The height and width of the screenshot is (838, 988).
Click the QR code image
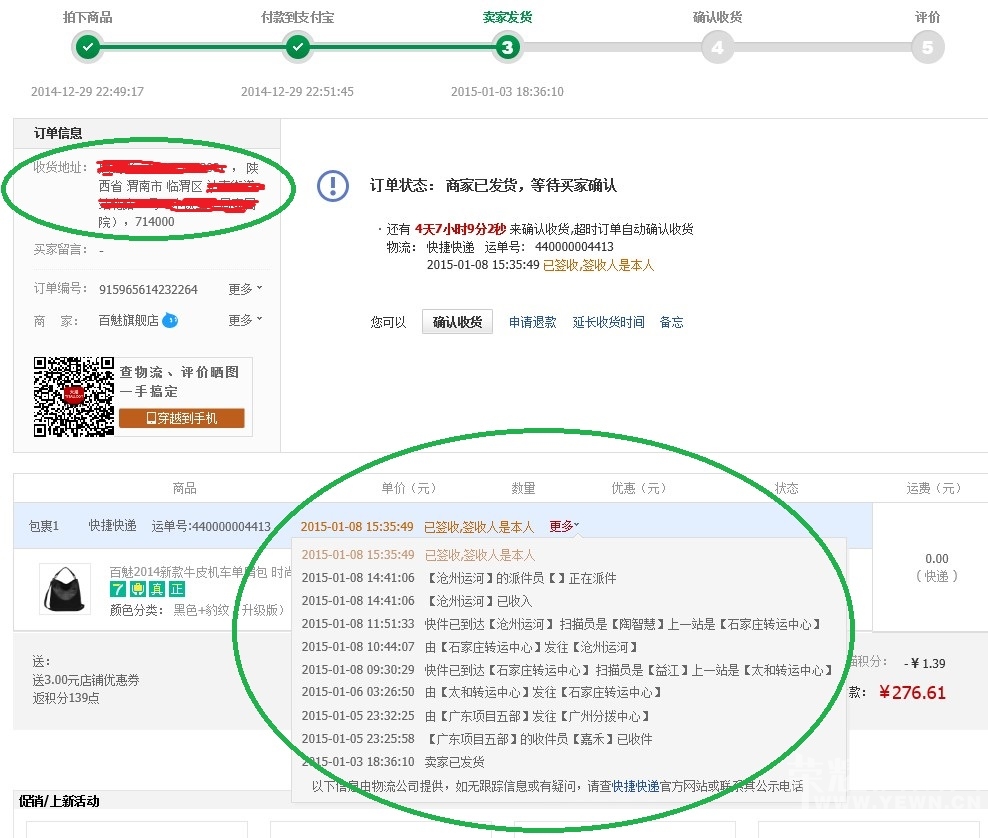pyautogui.click(x=73, y=397)
